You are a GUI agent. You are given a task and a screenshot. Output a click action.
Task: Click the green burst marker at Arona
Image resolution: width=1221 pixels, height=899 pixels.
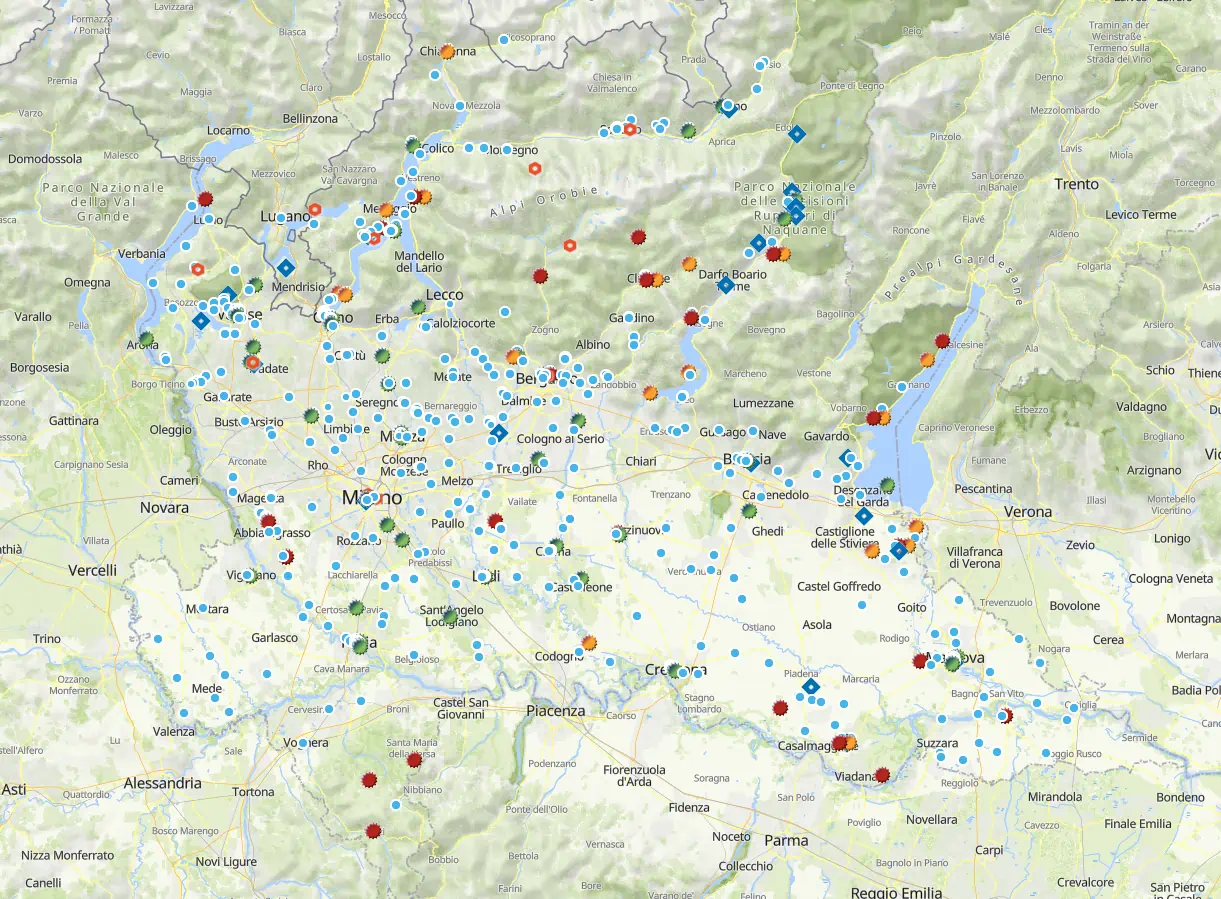tap(147, 339)
